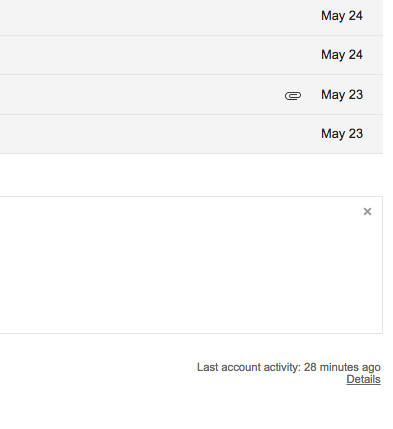The image size is (393, 429).
Task: Click empty space in the first email row
Action: tap(157, 17)
